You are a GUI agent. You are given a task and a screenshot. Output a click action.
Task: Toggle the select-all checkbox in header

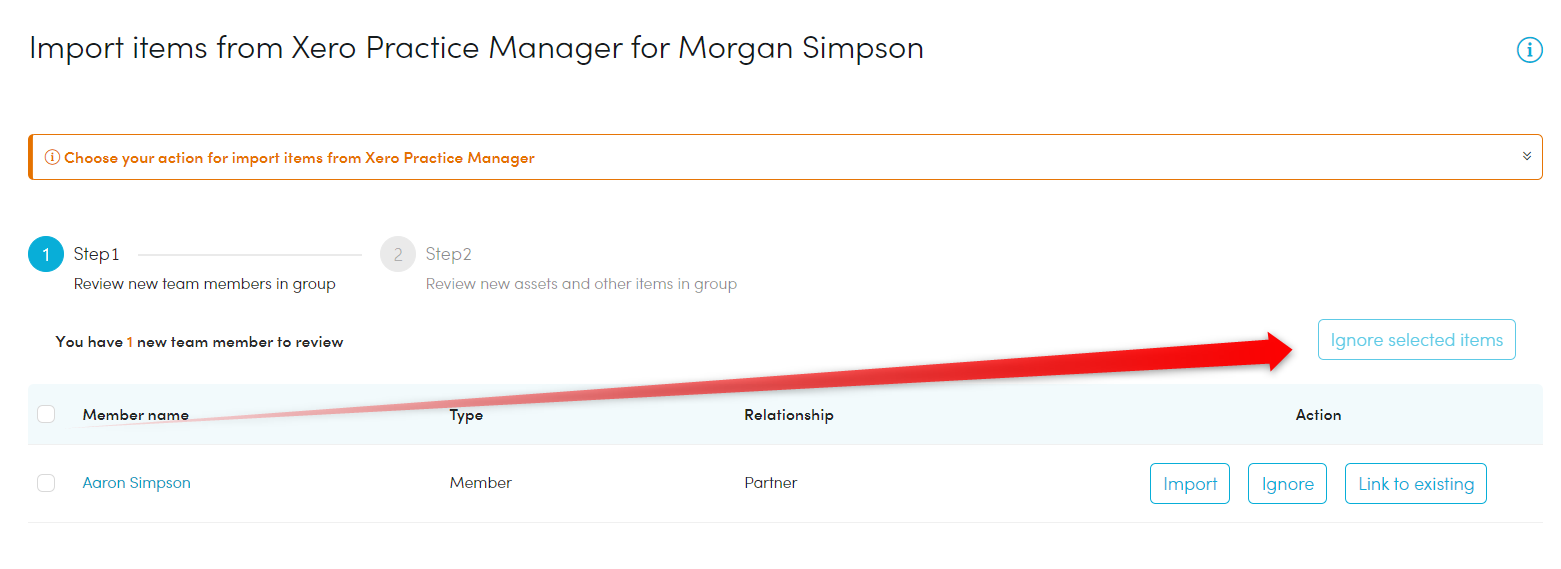pos(46,414)
